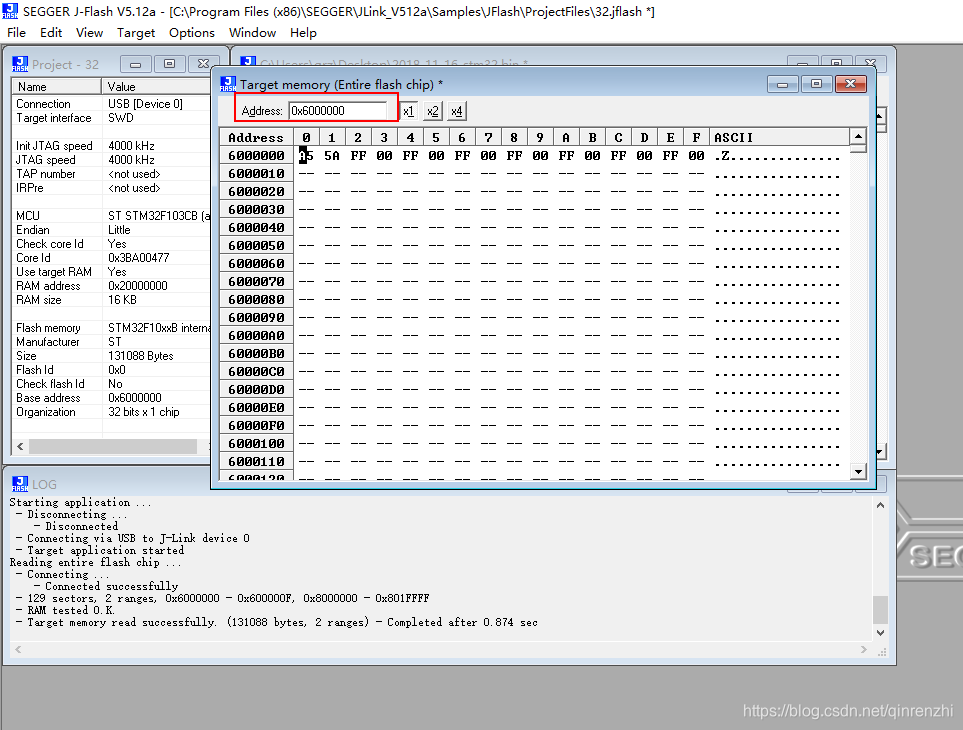This screenshot has height=730, width=963.
Task: Click memory view scrollbar up arrow
Action: 858,136
